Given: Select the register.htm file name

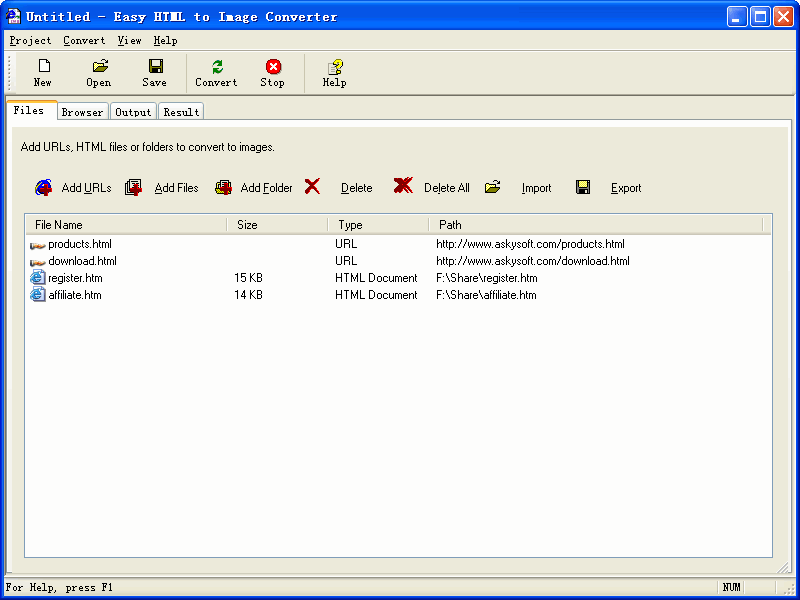Looking at the screenshot, I should click(x=75, y=278).
